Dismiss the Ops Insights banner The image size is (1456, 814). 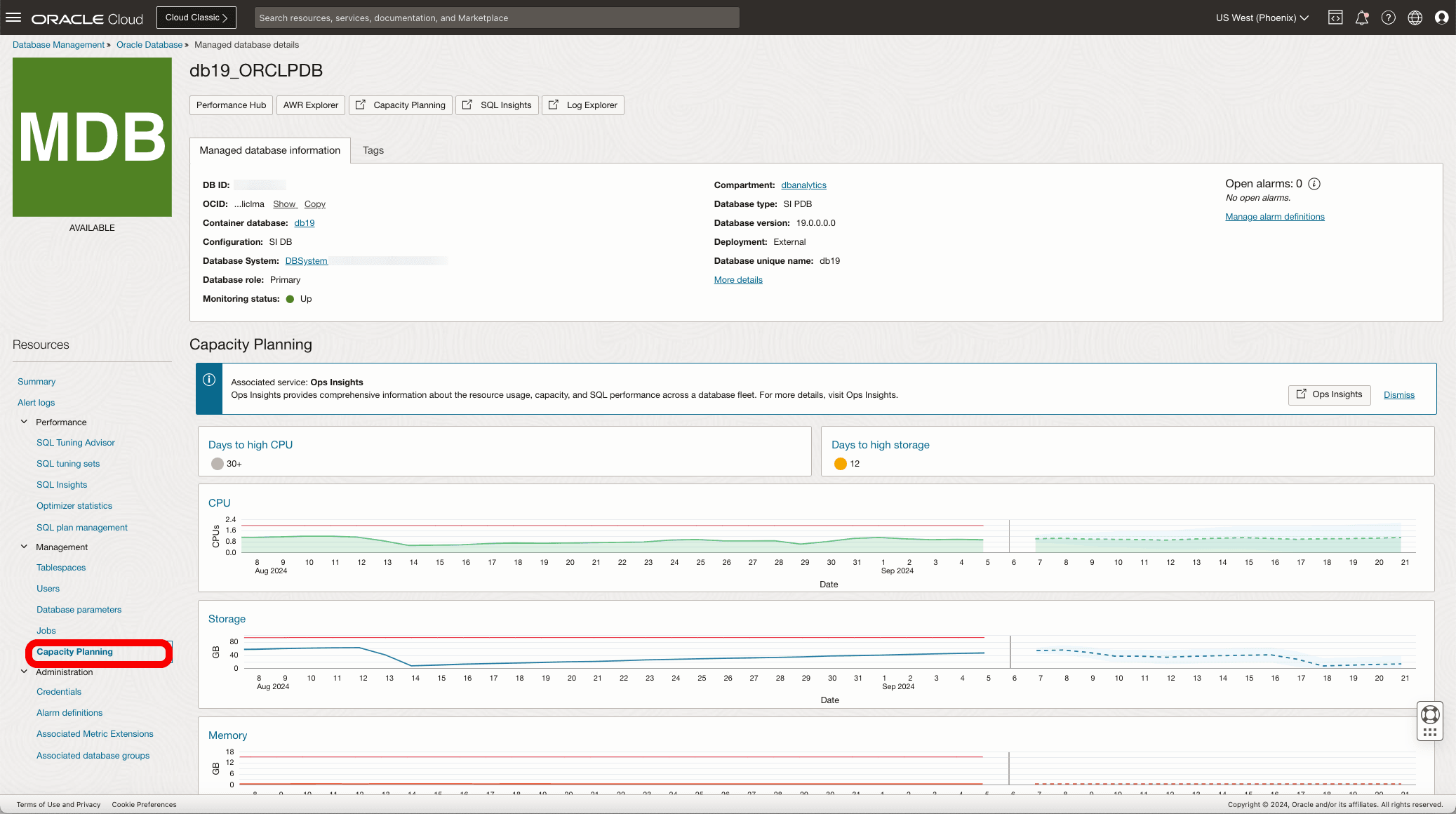(x=1398, y=394)
